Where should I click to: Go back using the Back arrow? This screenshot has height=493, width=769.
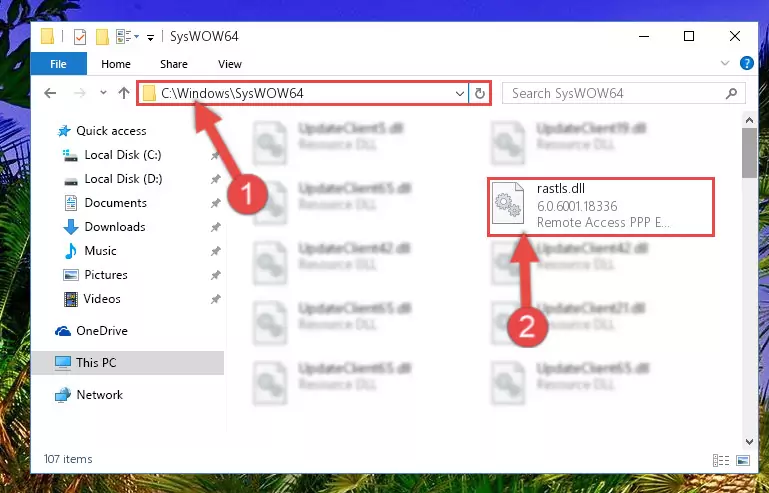(50, 93)
